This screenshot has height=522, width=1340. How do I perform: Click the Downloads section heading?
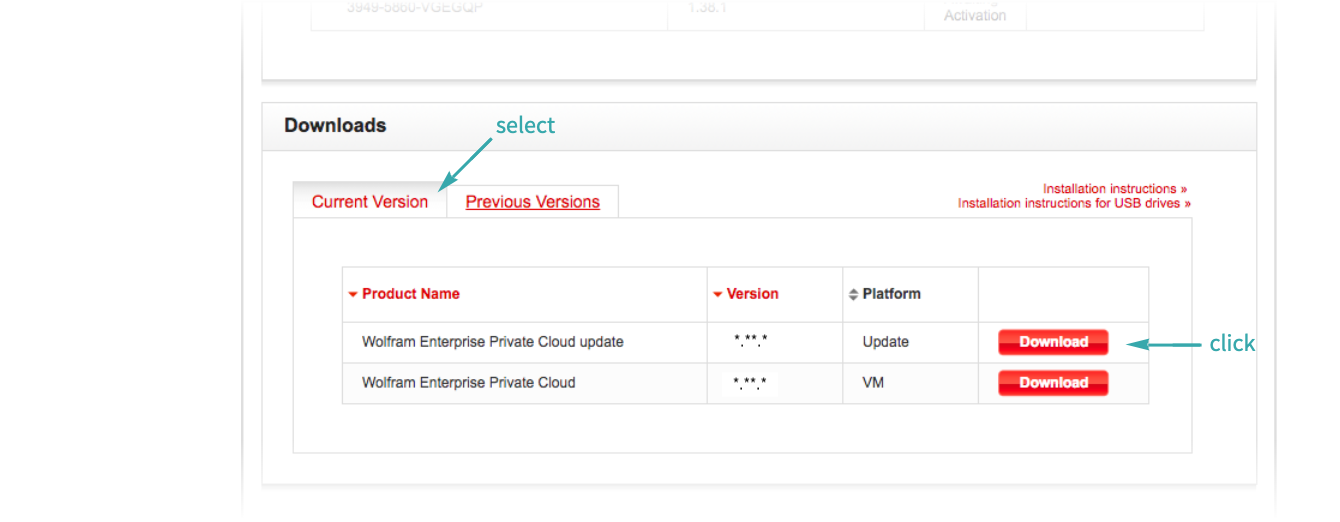point(335,126)
